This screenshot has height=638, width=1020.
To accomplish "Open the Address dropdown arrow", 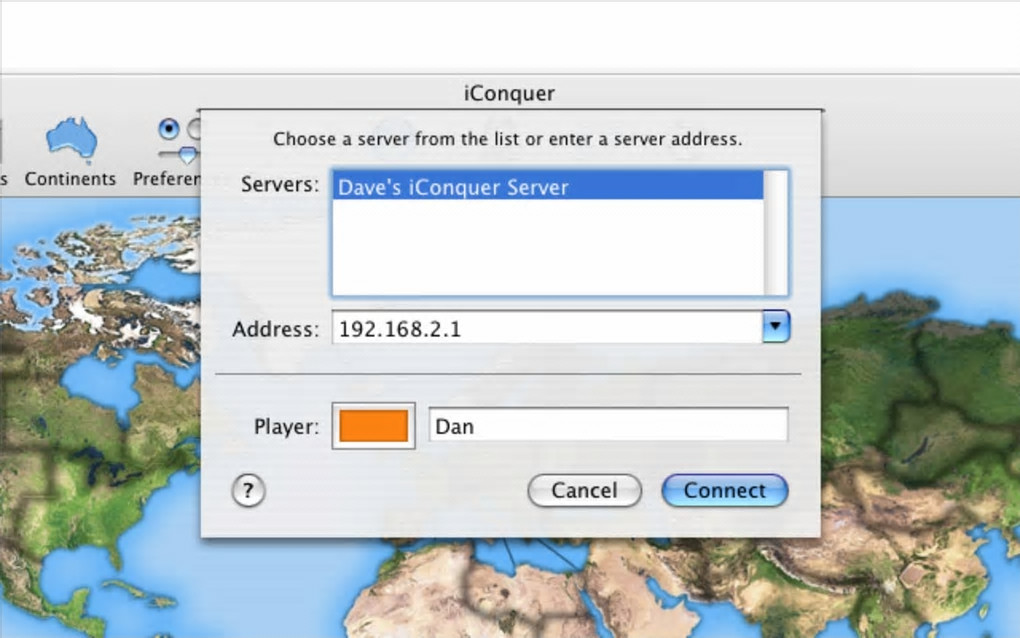I will pyautogui.click(x=775, y=326).
